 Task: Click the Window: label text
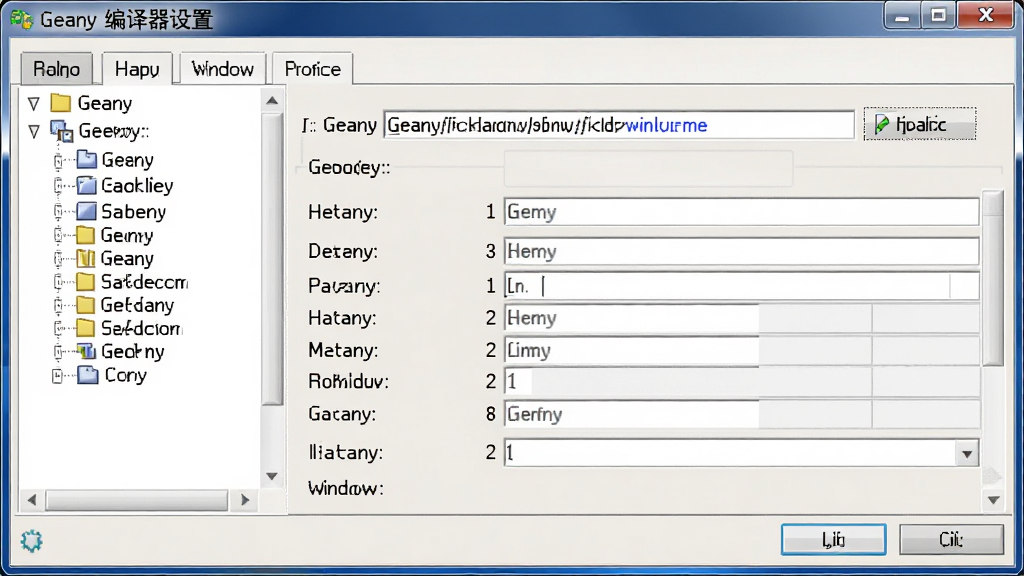click(x=345, y=488)
